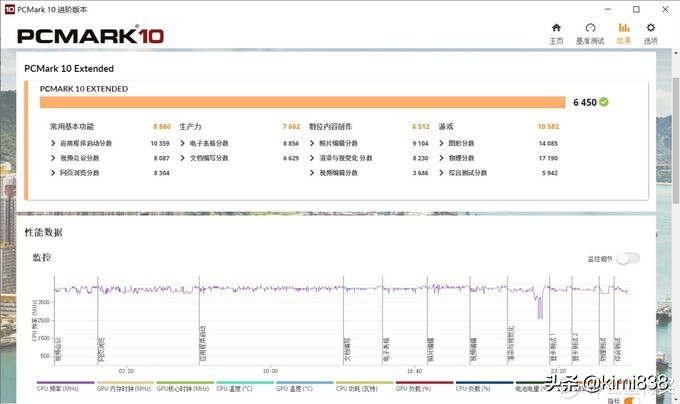This screenshot has width=680, height=404.
Task: Maximize the PCMark 10 window
Action: pos(636,9)
